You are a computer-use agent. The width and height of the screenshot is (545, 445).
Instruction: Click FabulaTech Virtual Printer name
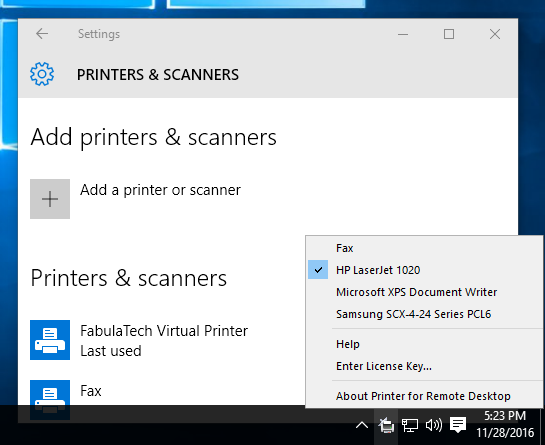pos(164,331)
